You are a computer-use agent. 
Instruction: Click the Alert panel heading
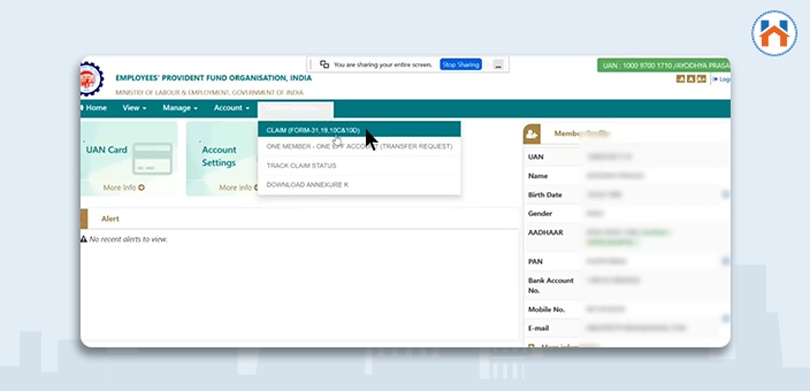[110, 219]
